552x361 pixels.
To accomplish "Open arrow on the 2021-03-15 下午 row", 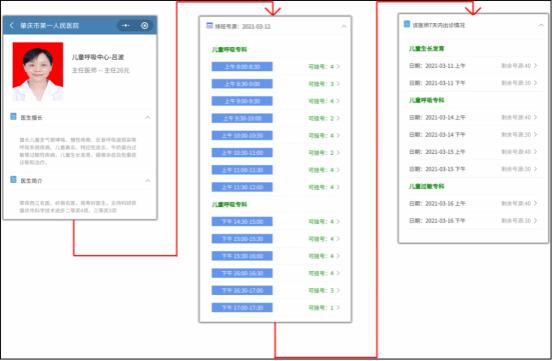I will (535, 169).
